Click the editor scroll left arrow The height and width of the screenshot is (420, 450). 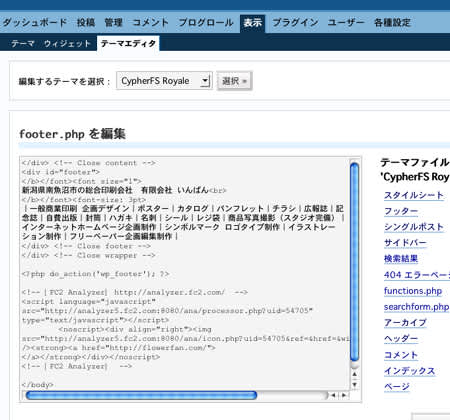click(x=333, y=395)
